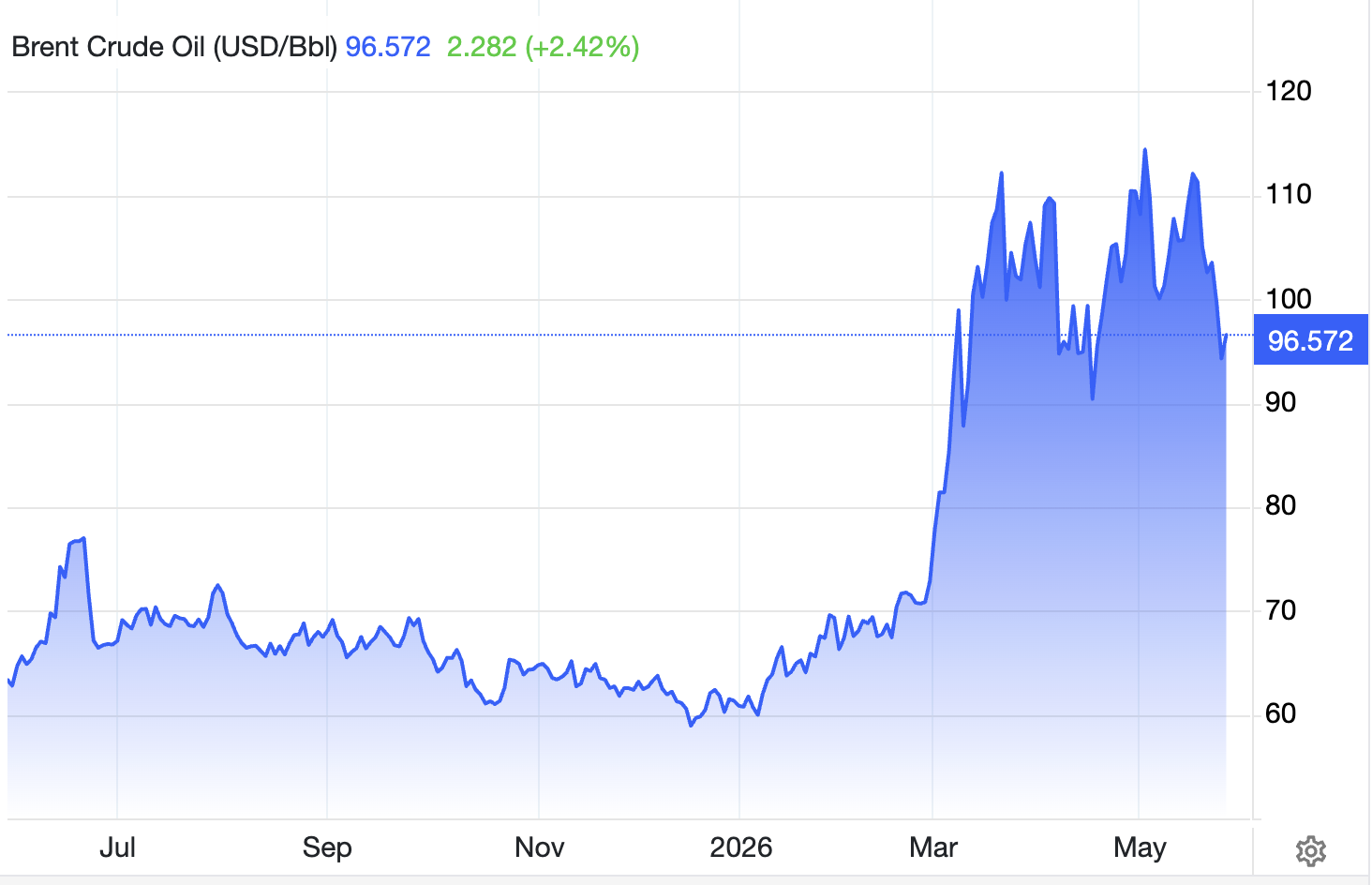Click the 120 price axis label
Screen dimensions: 1372x885
[1289, 91]
